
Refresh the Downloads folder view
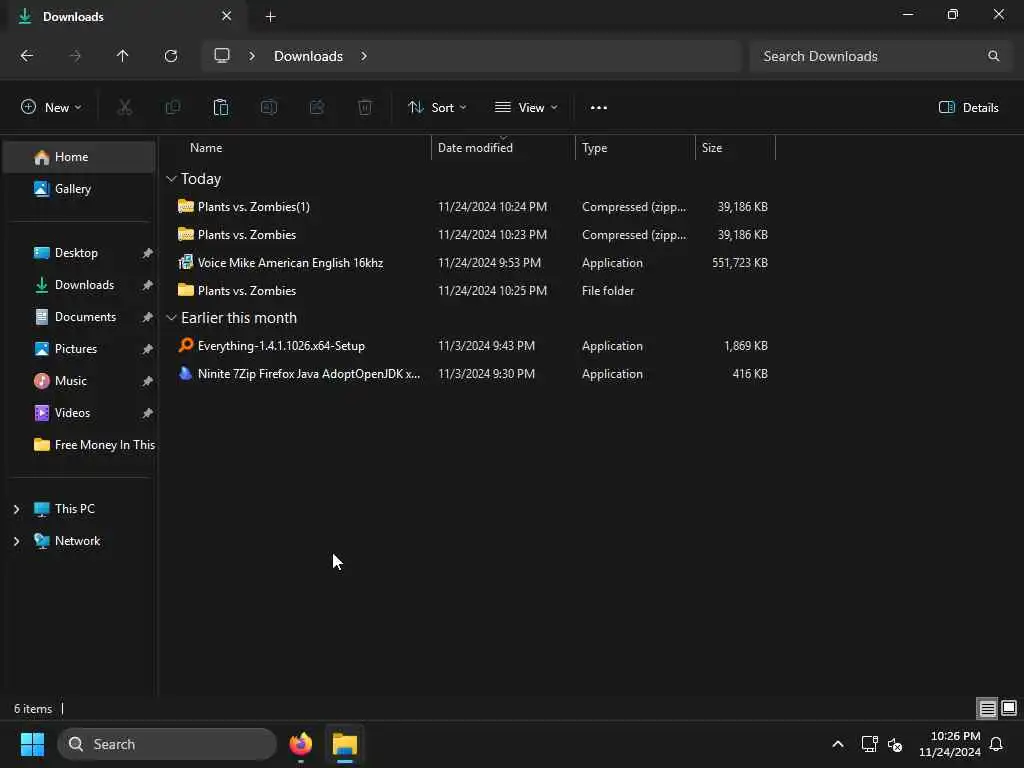click(x=171, y=56)
